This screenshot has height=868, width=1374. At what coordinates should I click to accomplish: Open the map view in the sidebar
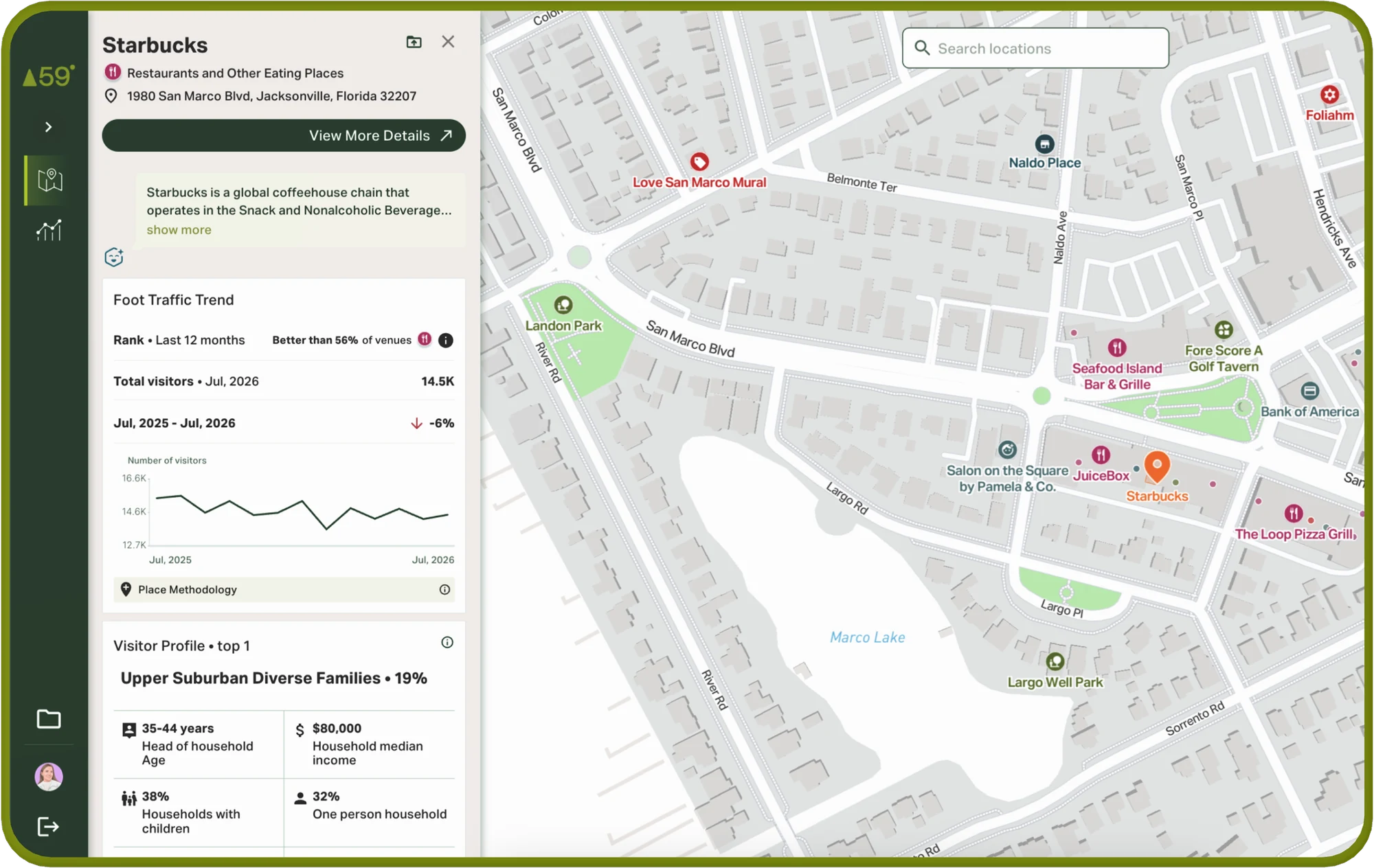(x=49, y=181)
